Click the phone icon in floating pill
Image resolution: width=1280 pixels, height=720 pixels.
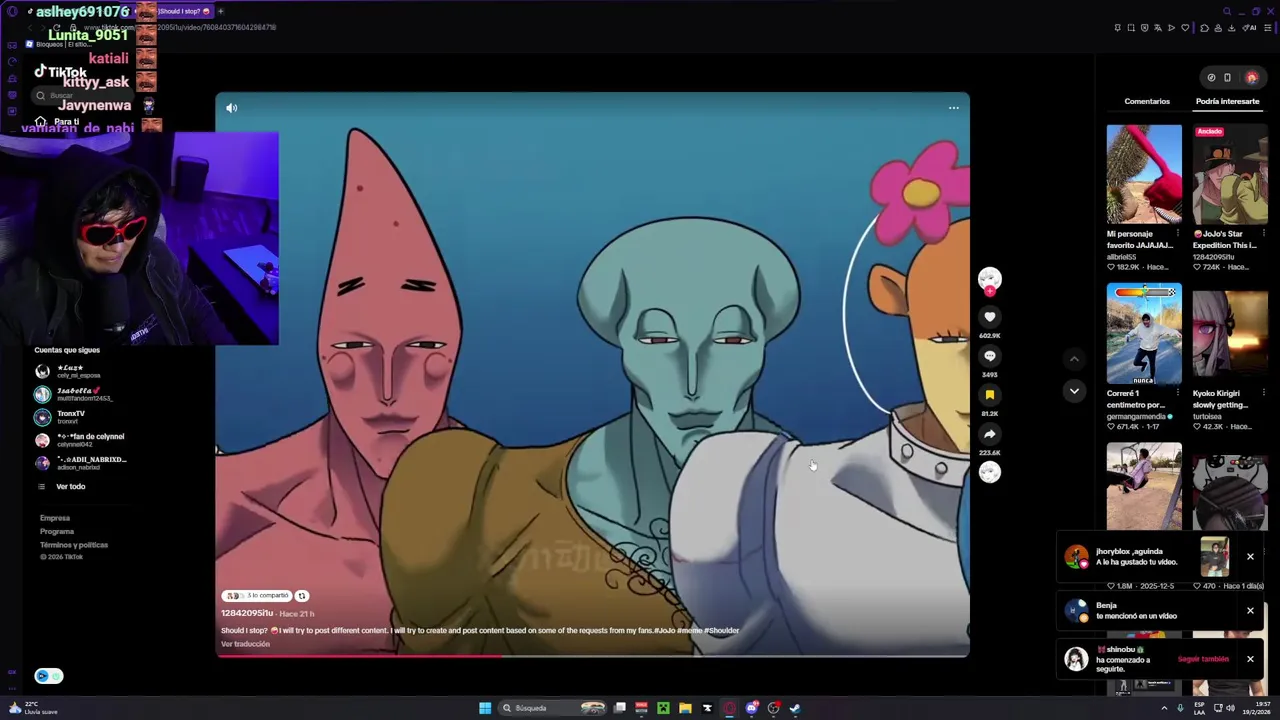click(1228, 77)
